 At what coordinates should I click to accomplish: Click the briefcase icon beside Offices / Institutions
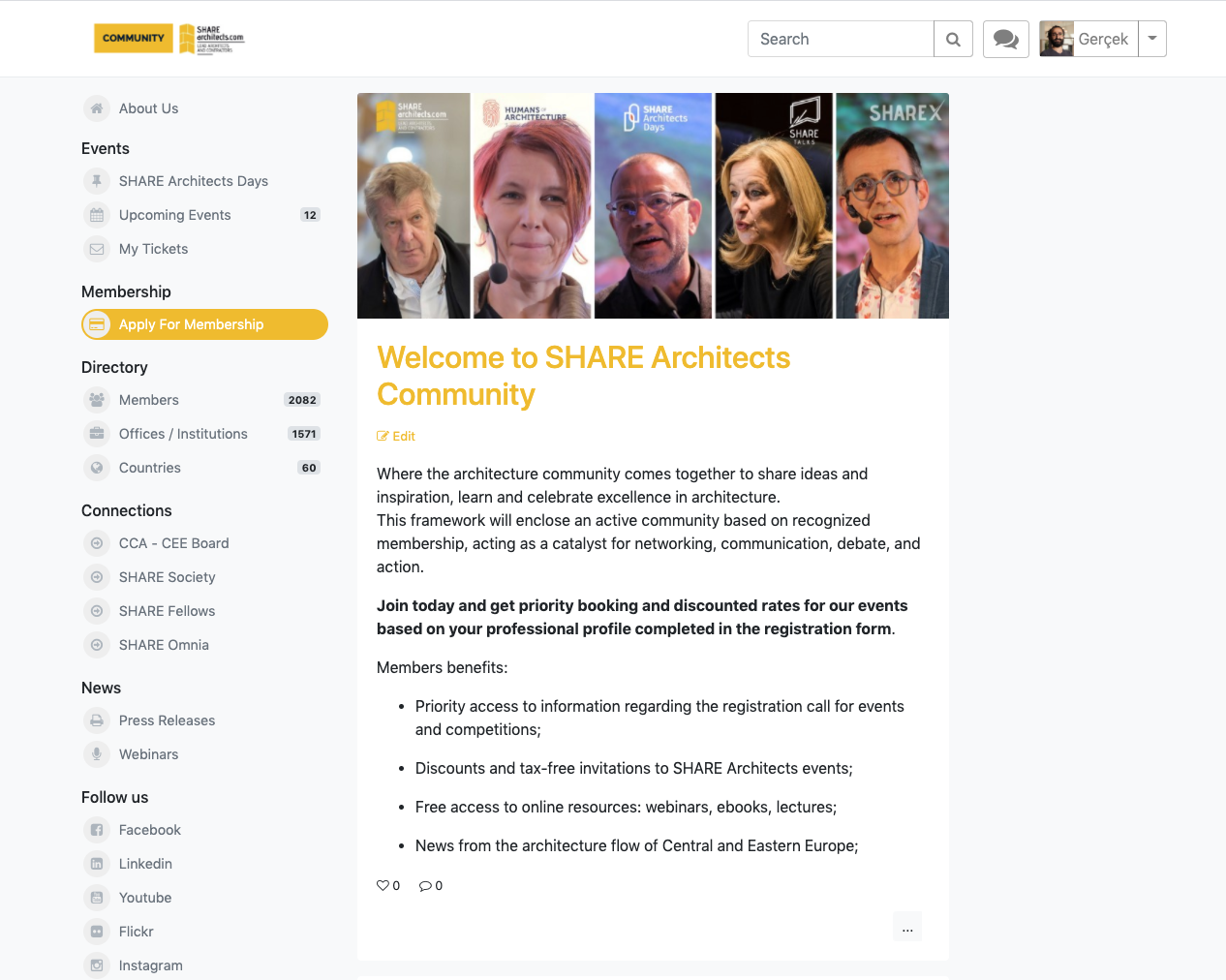[97, 434]
